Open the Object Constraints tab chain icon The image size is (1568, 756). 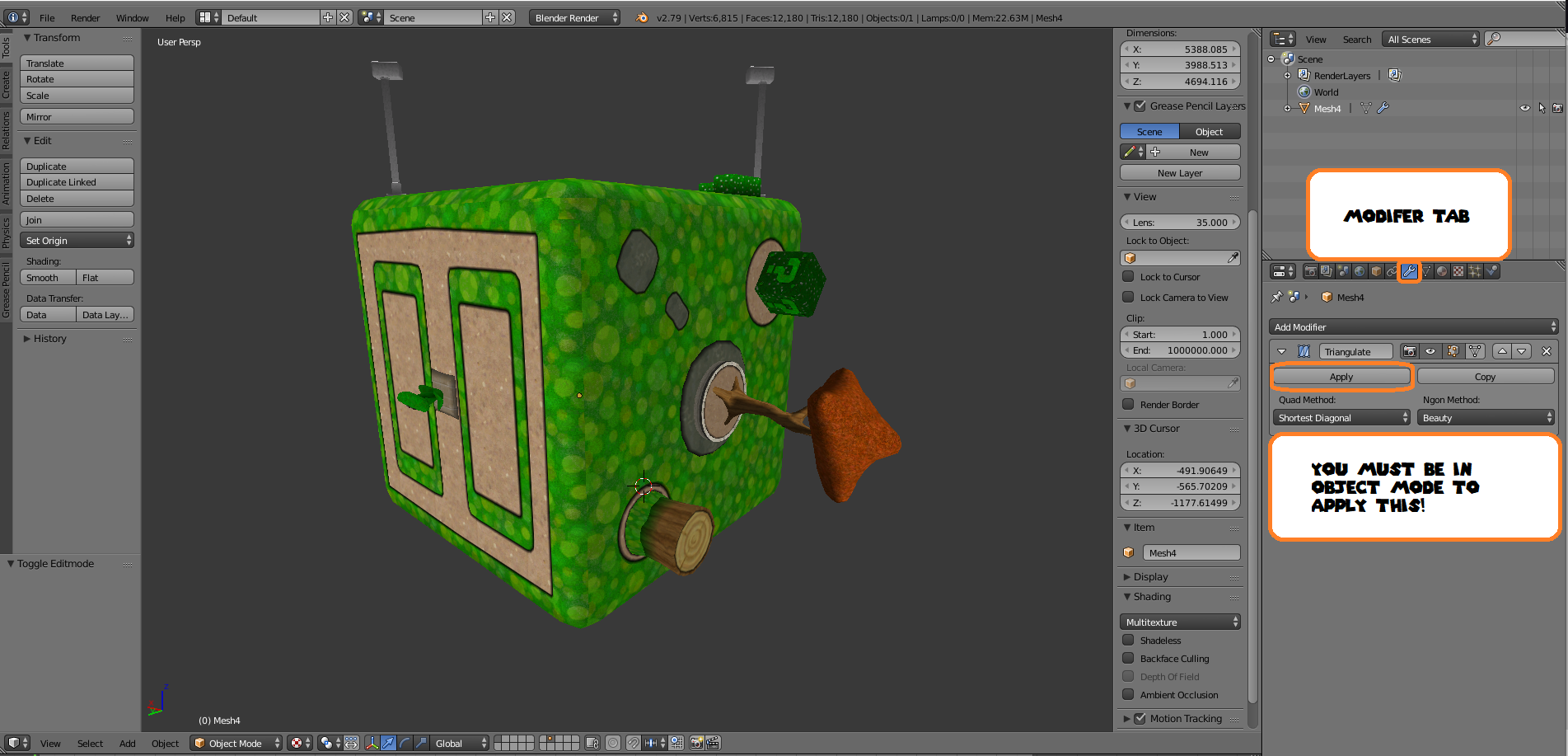(x=1392, y=271)
